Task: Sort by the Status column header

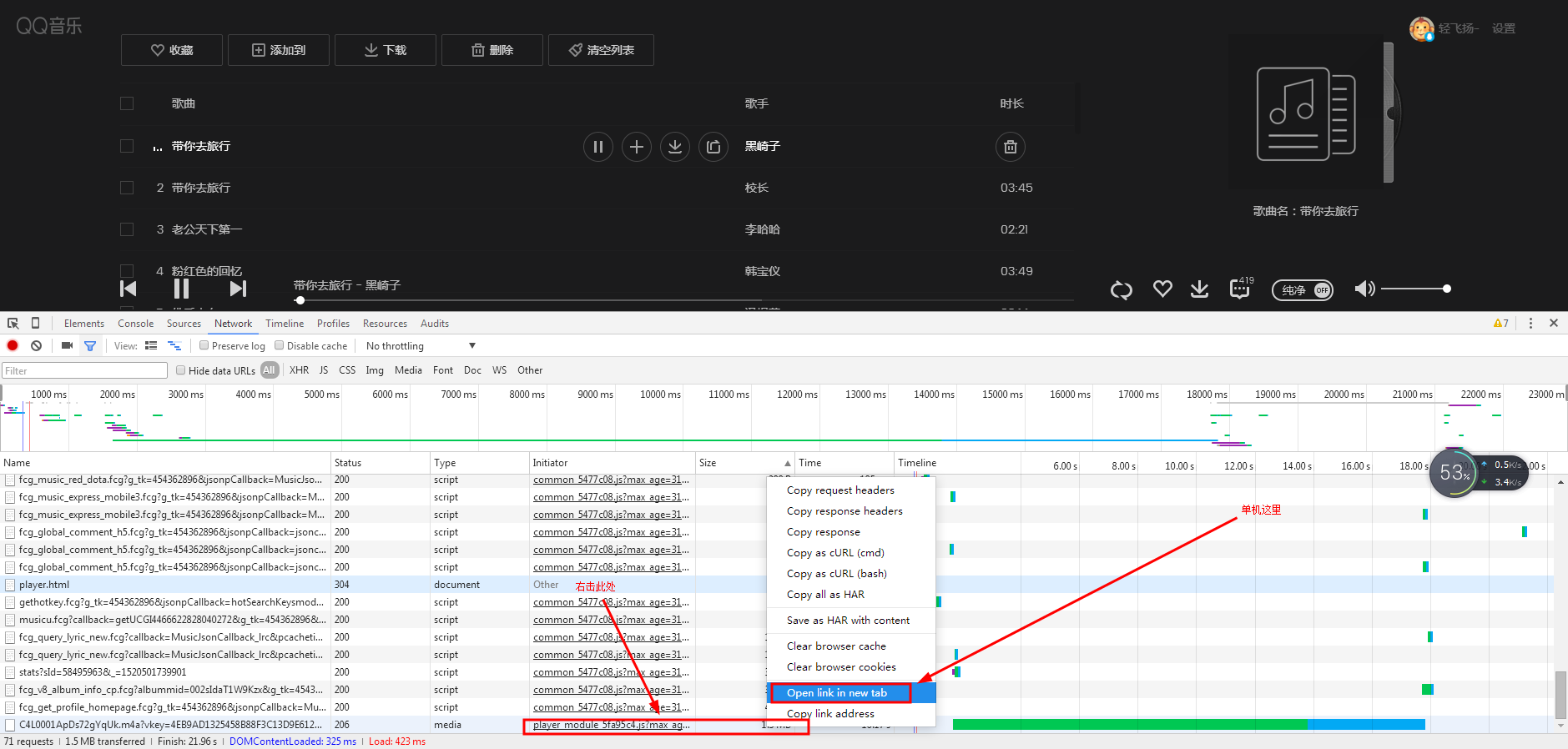Action: (x=381, y=463)
